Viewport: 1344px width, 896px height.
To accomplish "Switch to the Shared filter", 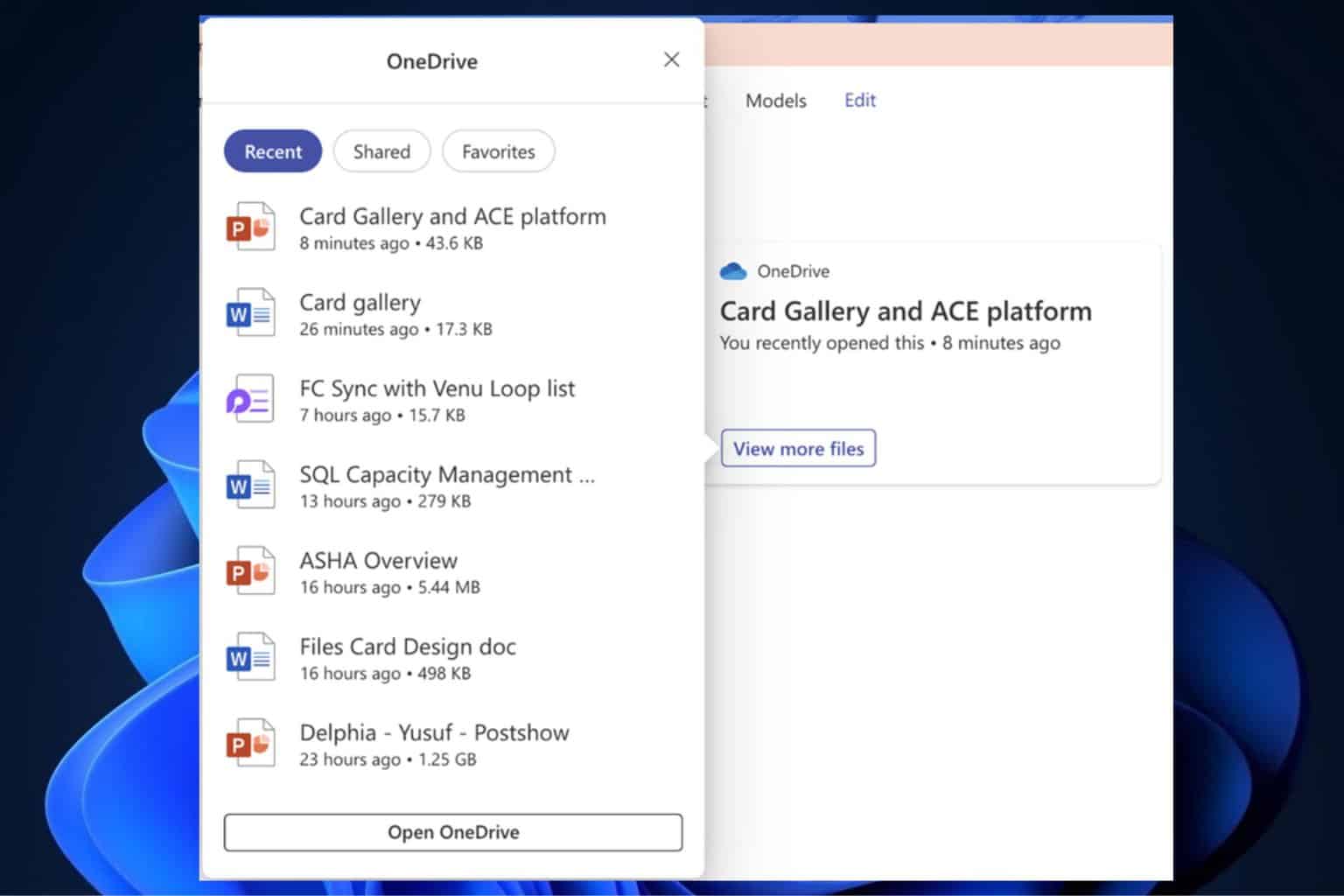I will [x=381, y=151].
